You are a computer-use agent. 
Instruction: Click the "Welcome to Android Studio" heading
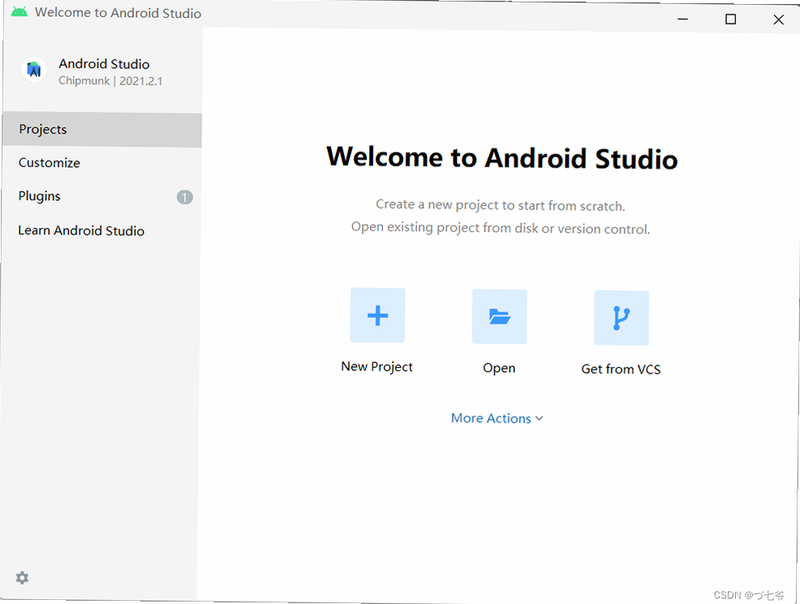point(502,158)
